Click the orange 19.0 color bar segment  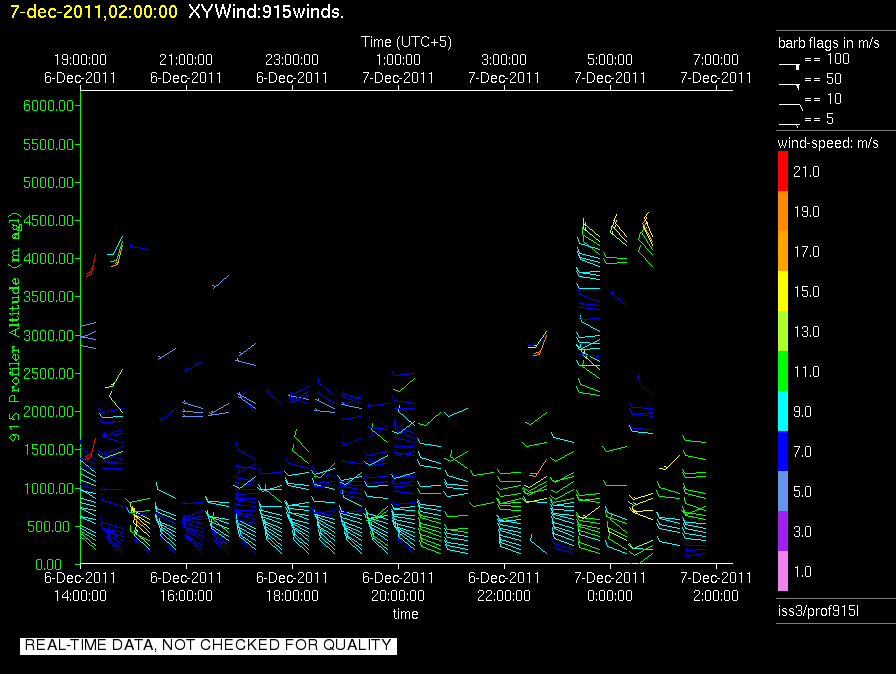[x=783, y=211]
